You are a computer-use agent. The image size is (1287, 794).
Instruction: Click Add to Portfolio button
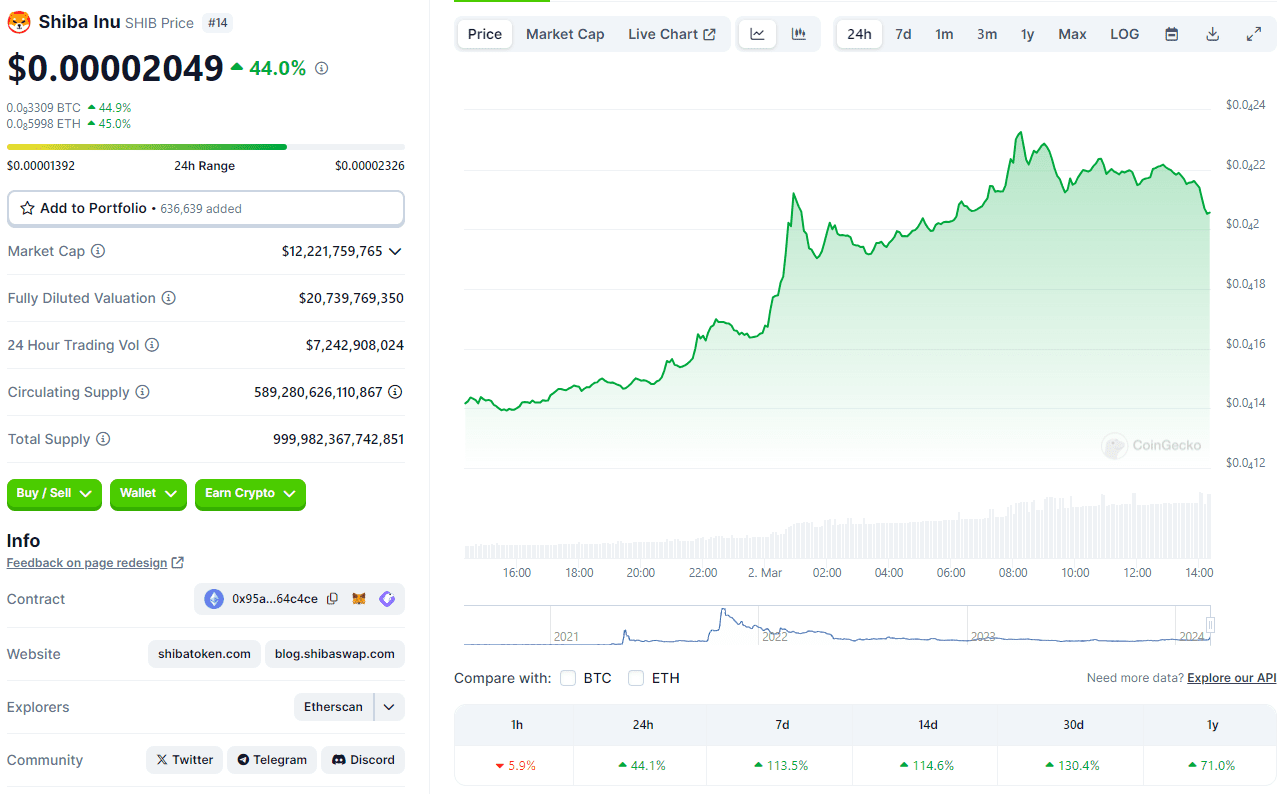click(206, 209)
